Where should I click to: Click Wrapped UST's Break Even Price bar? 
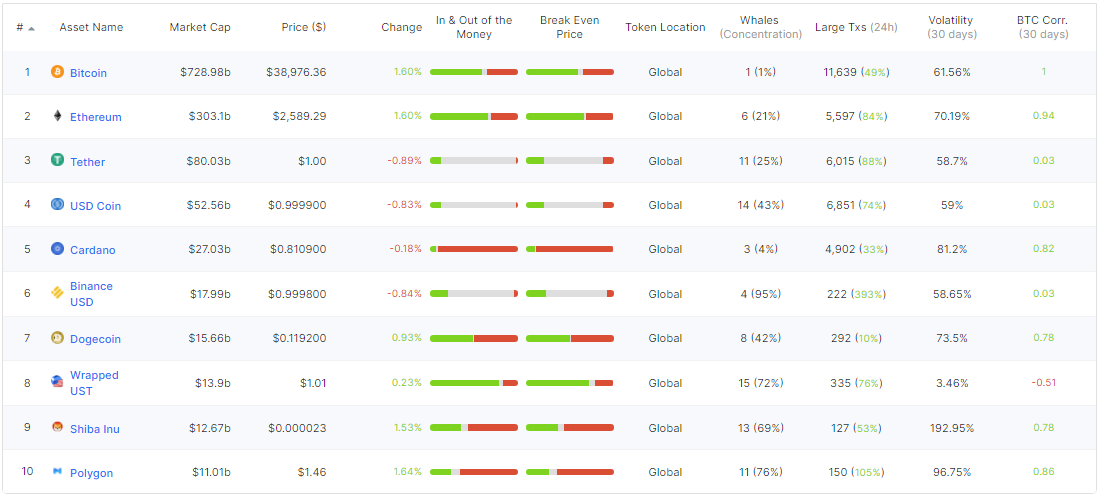click(x=570, y=383)
